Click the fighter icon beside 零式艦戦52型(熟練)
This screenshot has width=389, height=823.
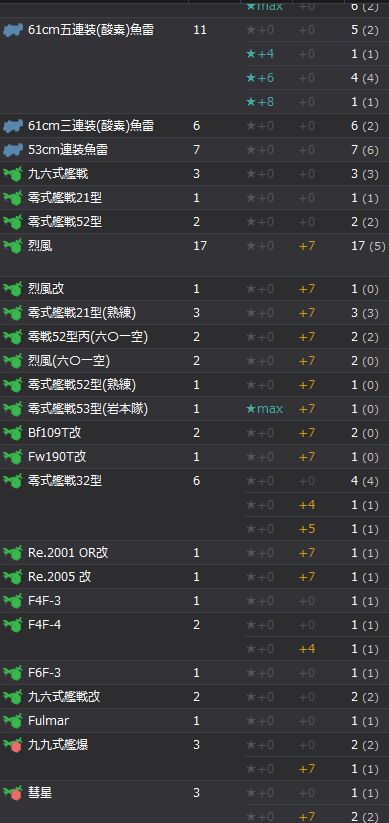13,385
